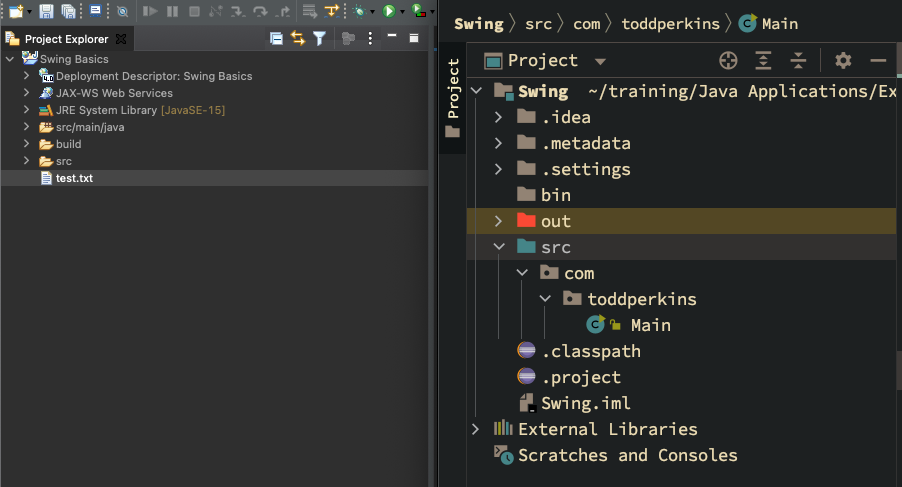Click the Step Into debug icon

(238, 11)
